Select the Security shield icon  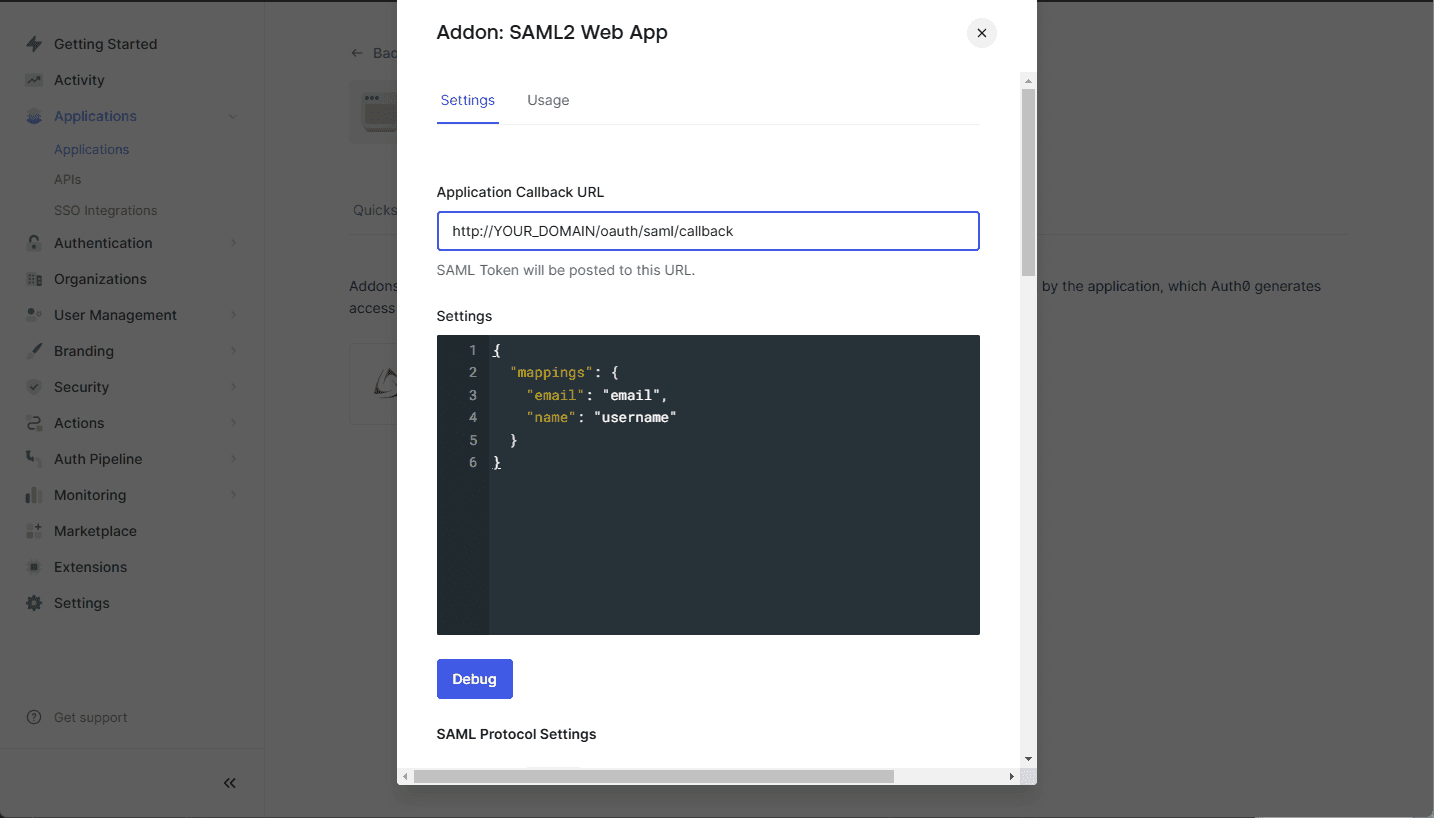pyautogui.click(x=35, y=387)
